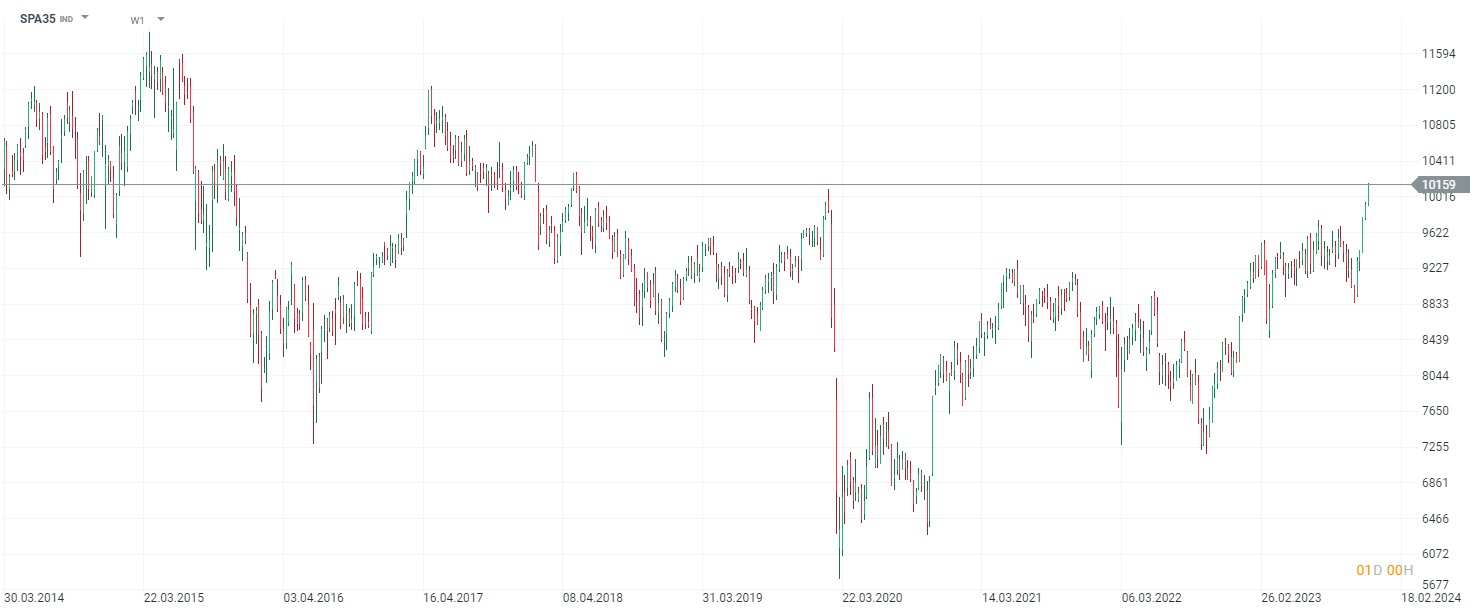Expand the W1 timeframe dropdown arrow
Screen dimensions: 1482x615
pyautogui.click(x=161, y=19)
